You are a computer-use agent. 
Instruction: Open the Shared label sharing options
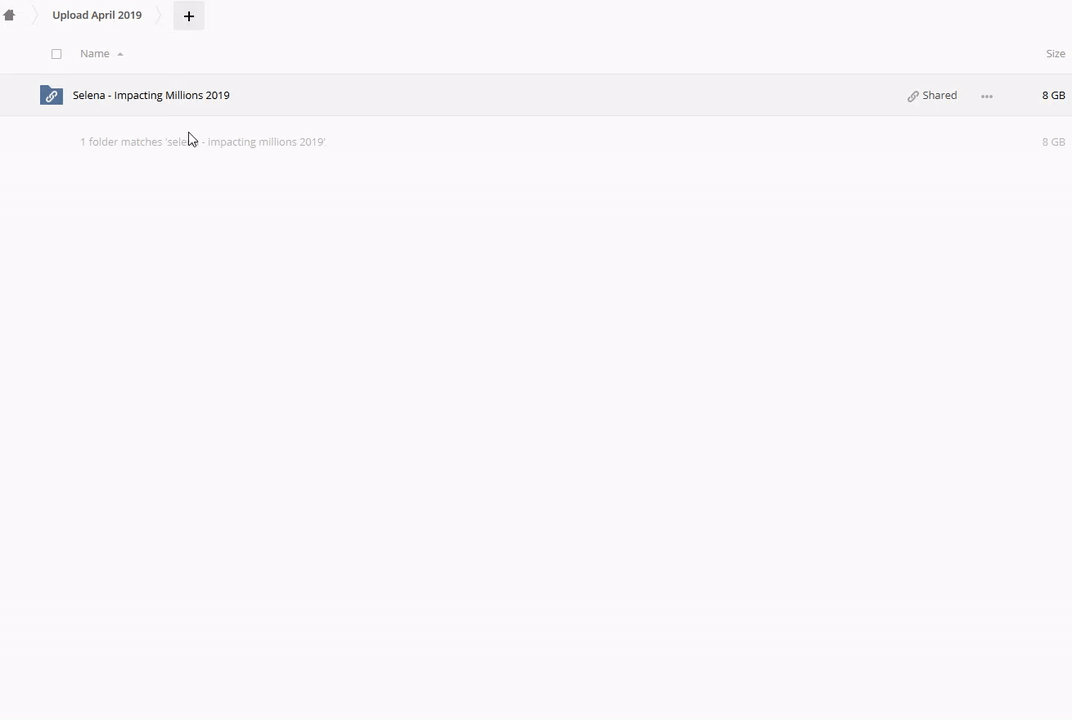(x=939, y=95)
